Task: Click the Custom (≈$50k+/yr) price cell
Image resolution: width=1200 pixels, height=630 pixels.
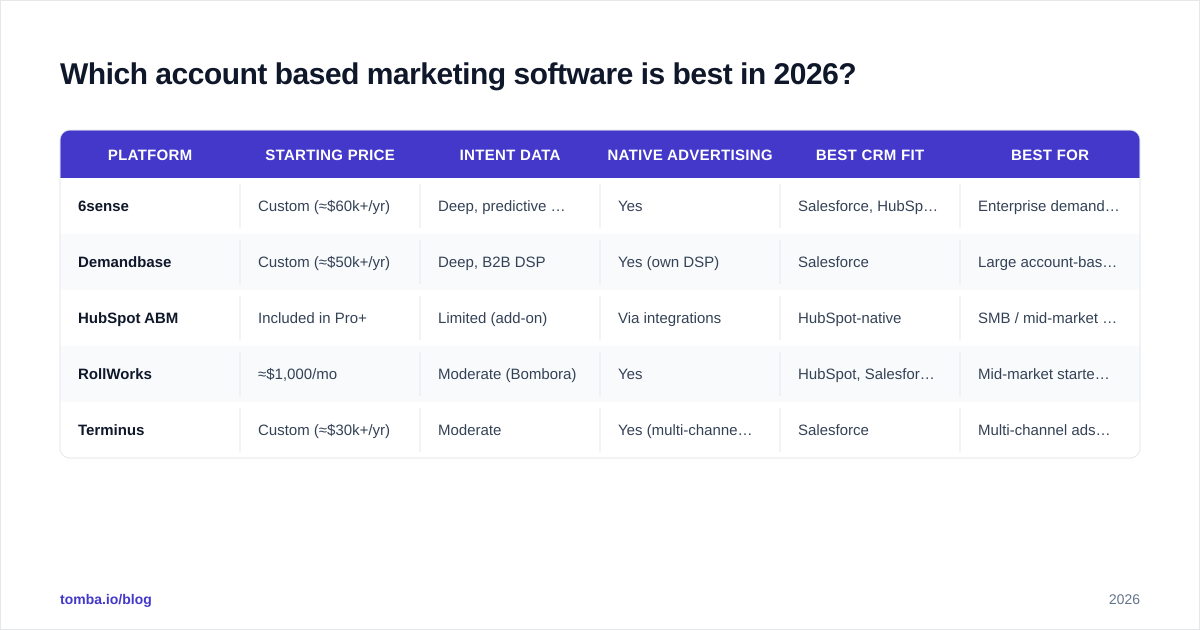Action: pyautogui.click(x=330, y=262)
